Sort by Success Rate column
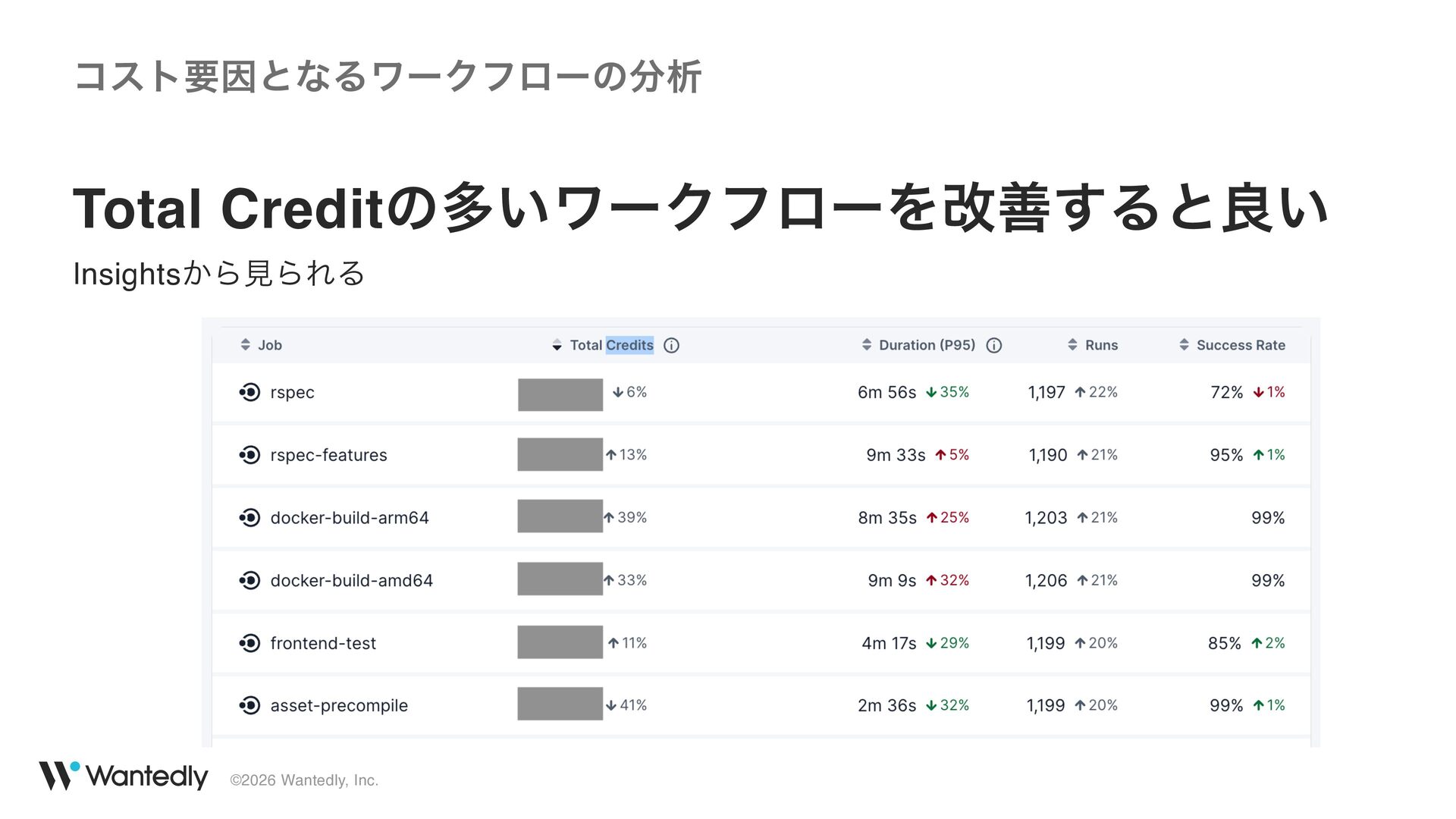1456x819 pixels. point(1232,345)
